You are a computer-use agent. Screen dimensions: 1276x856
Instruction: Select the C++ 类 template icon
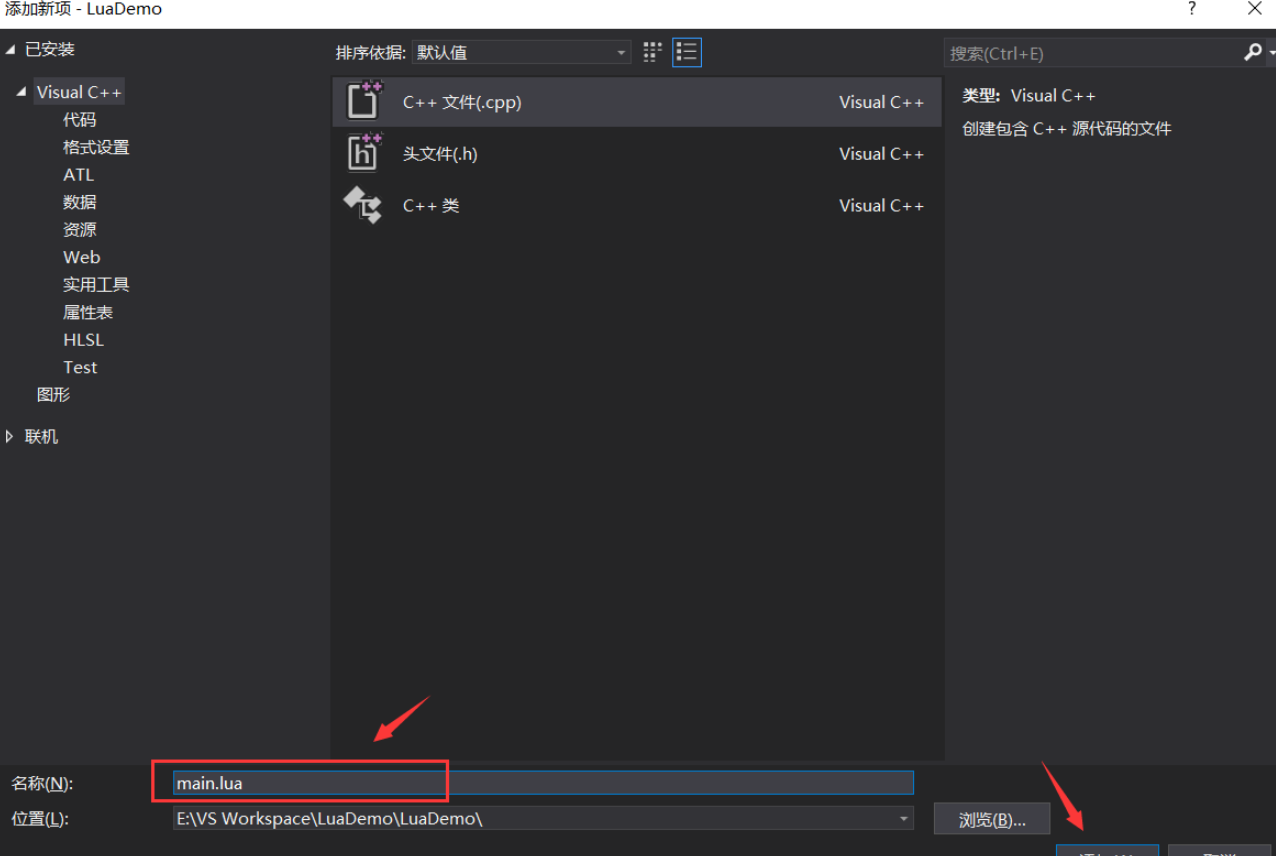pyautogui.click(x=362, y=204)
